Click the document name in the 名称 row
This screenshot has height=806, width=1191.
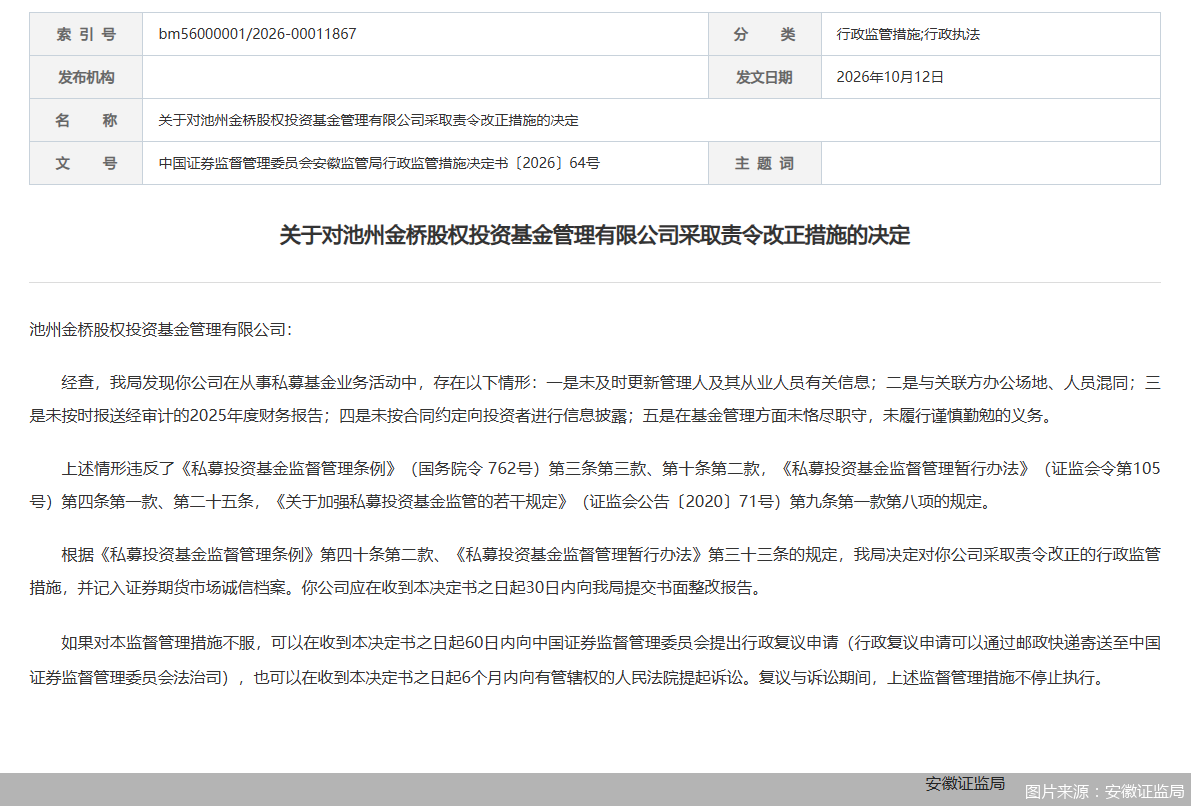tap(368, 120)
